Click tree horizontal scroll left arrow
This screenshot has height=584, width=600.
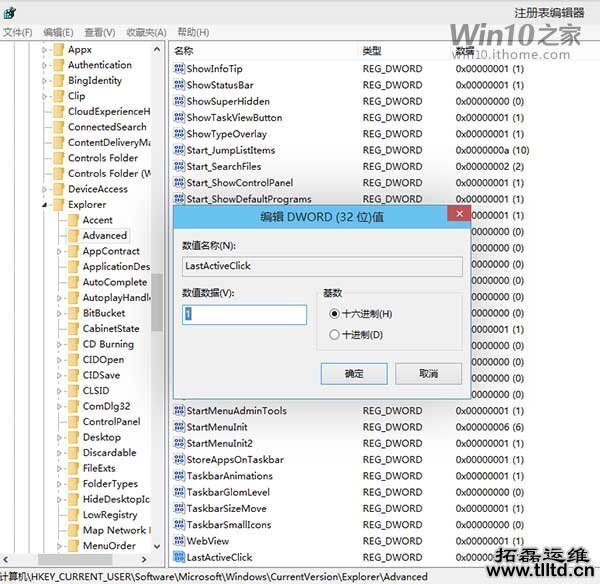point(5,560)
